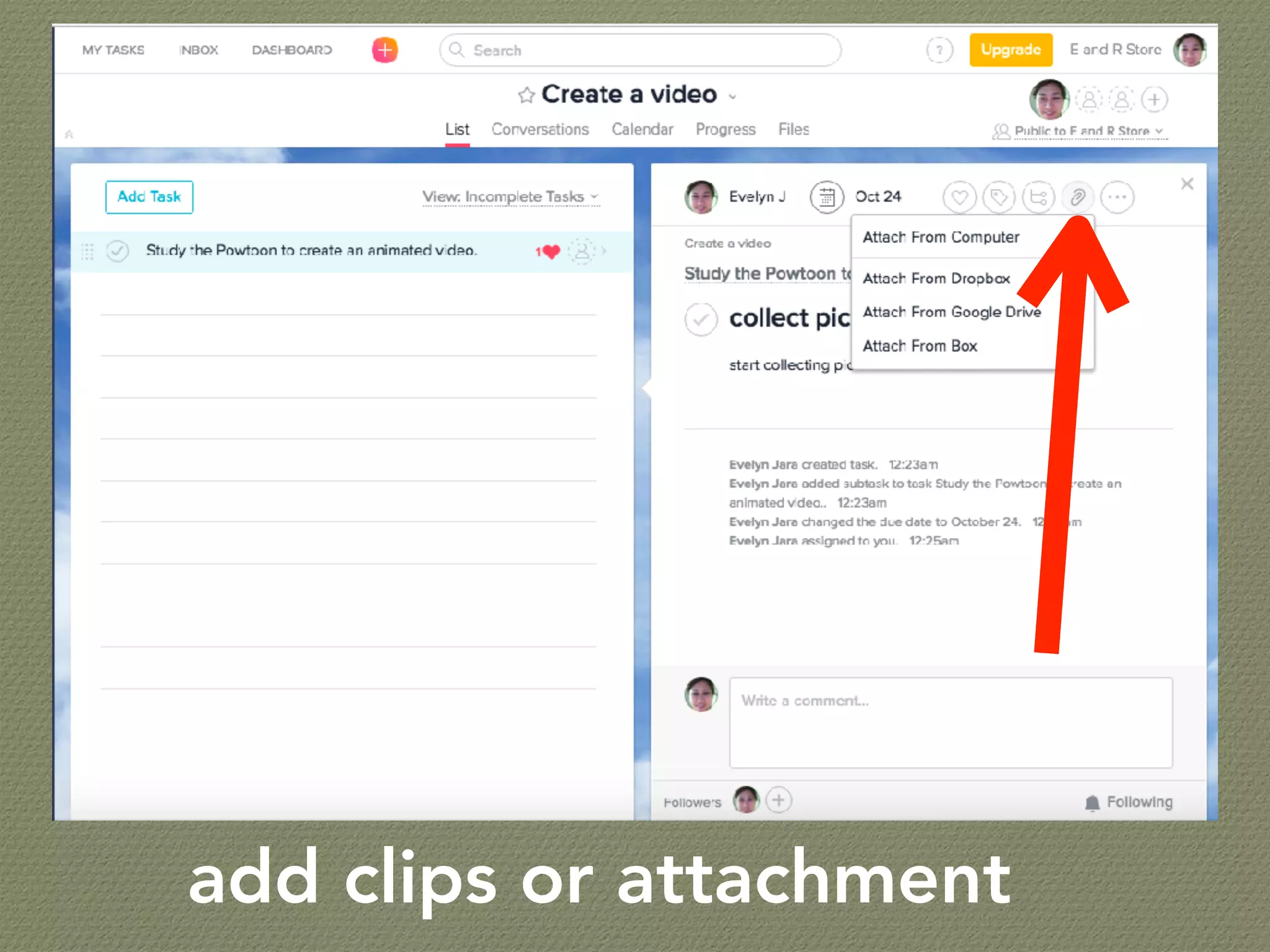The height and width of the screenshot is (952, 1270).
Task: Click the Write a comment box
Action: pyautogui.click(x=951, y=723)
